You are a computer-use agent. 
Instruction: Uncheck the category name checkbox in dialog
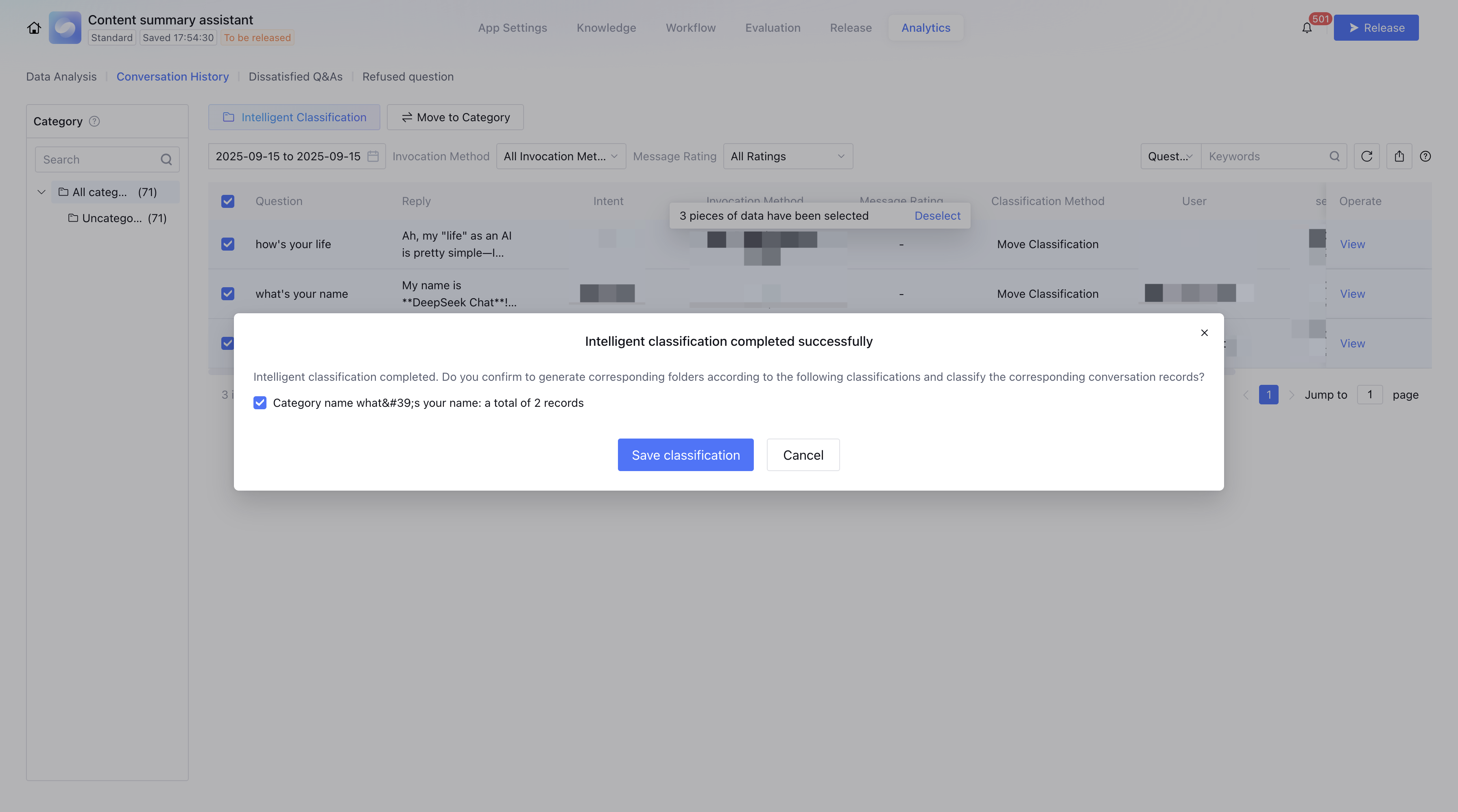click(260, 403)
